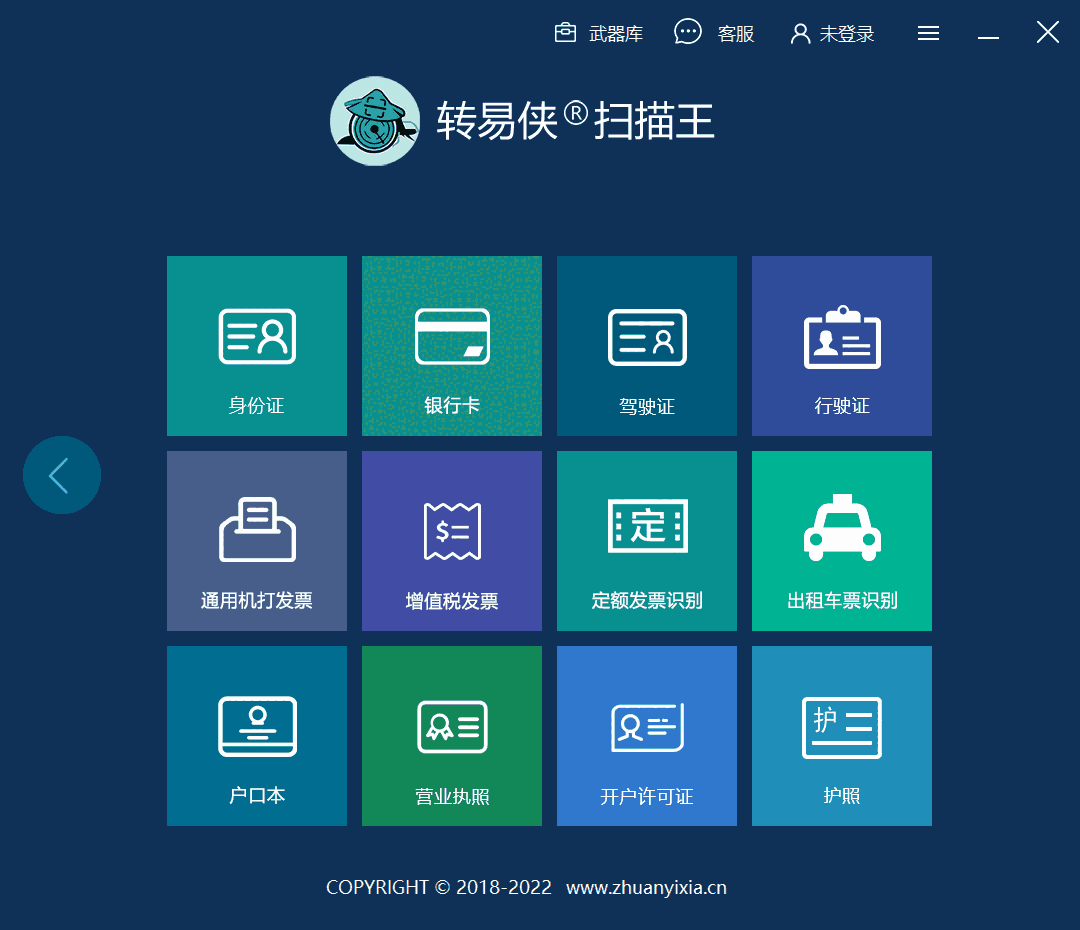Open the 驾驶证 driver license scanner
1080x930 pixels.
point(646,346)
